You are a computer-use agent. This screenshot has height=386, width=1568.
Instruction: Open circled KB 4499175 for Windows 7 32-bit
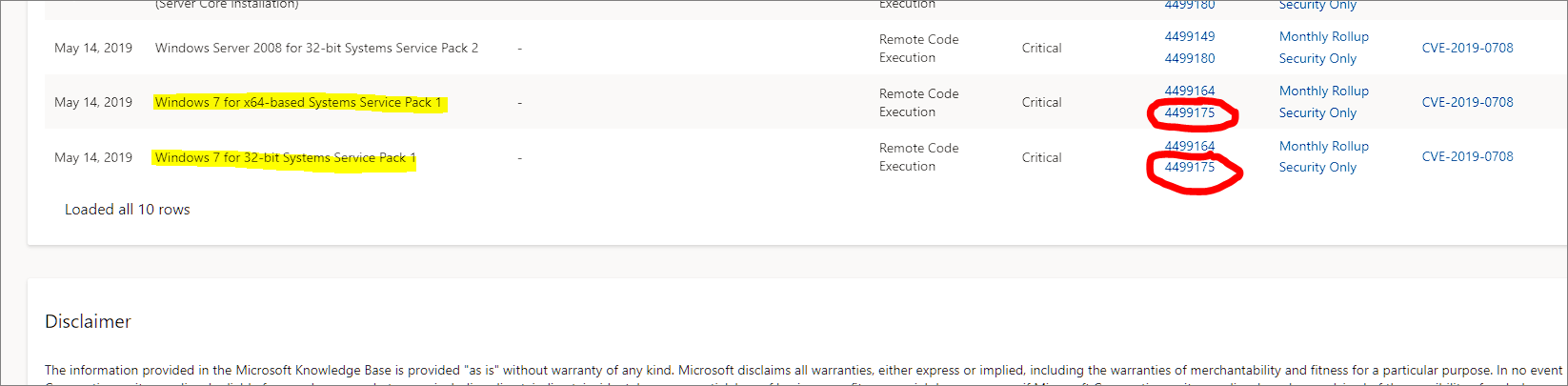tap(1189, 168)
